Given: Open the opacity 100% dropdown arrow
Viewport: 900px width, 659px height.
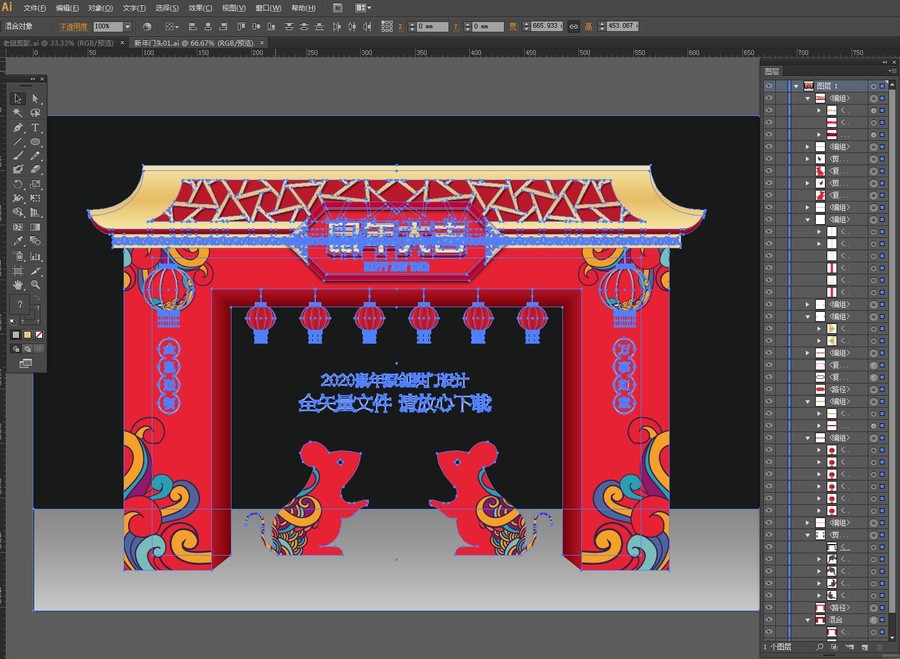Looking at the screenshot, I should coord(127,26).
